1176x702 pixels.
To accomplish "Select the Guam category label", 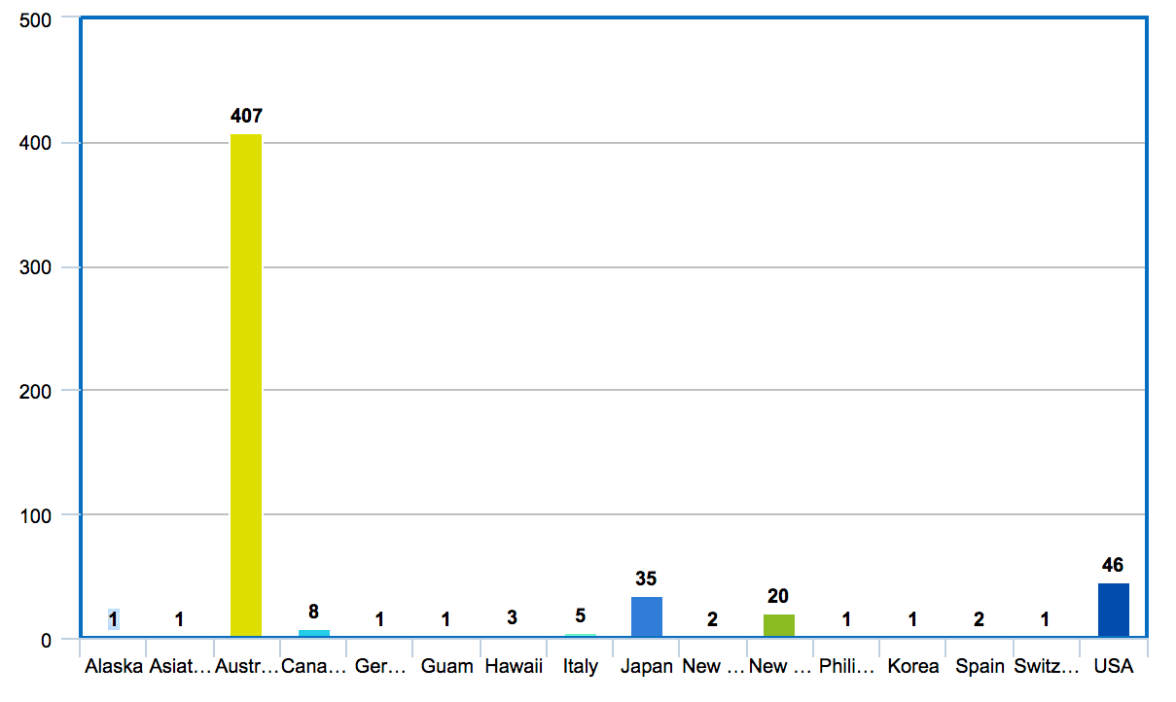I will [447, 667].
